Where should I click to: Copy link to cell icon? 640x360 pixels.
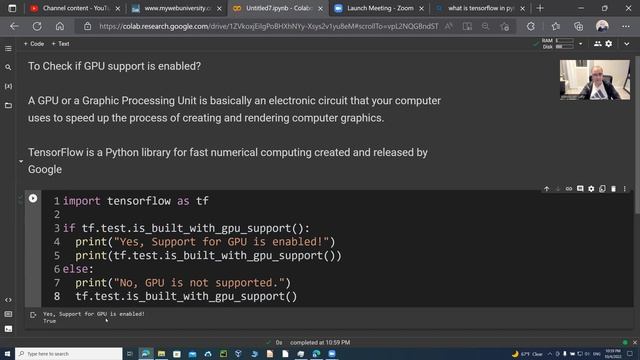coord(569,189)
